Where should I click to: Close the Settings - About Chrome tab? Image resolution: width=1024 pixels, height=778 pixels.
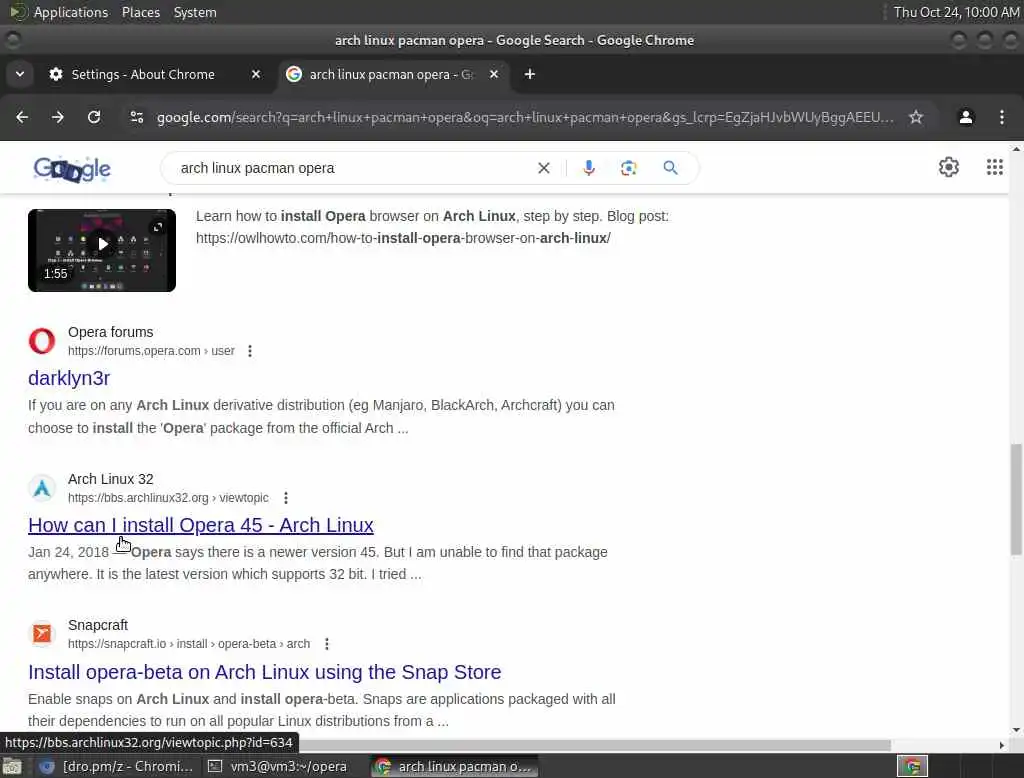click(x=256, y=74)
